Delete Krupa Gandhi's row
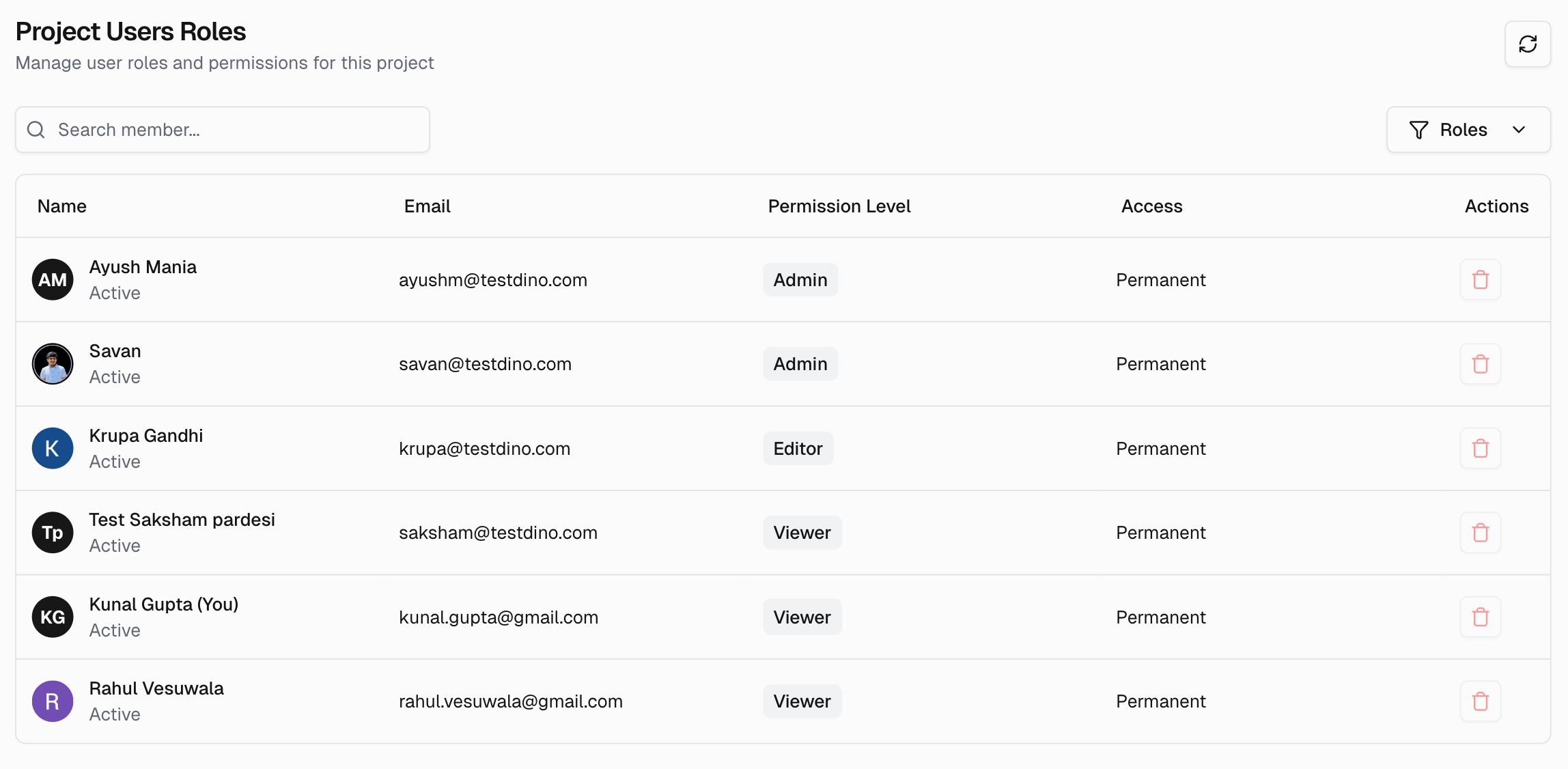This screenshot has height=769, width=1568. pyautogui.click(x=1481, y=448)
